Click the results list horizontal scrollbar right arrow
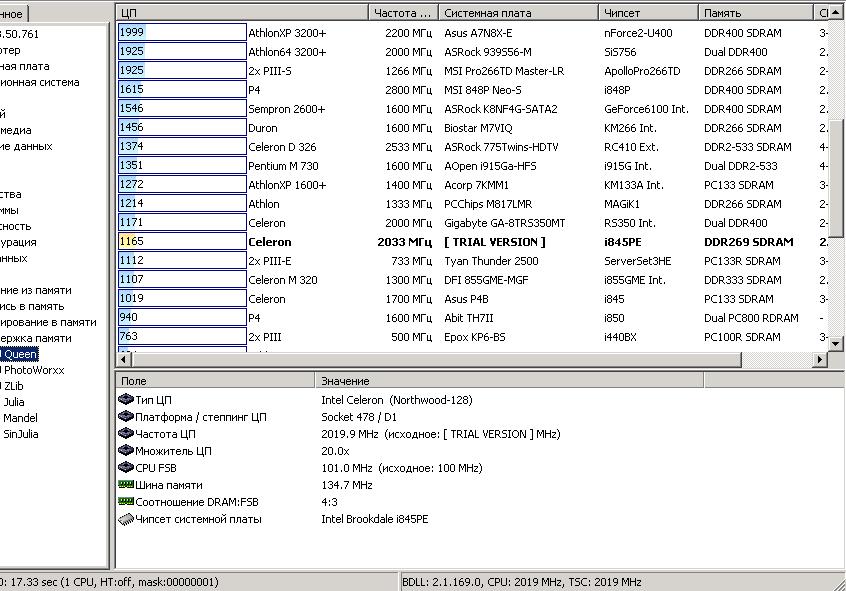The image size is (846, 591). coord(821,359)
